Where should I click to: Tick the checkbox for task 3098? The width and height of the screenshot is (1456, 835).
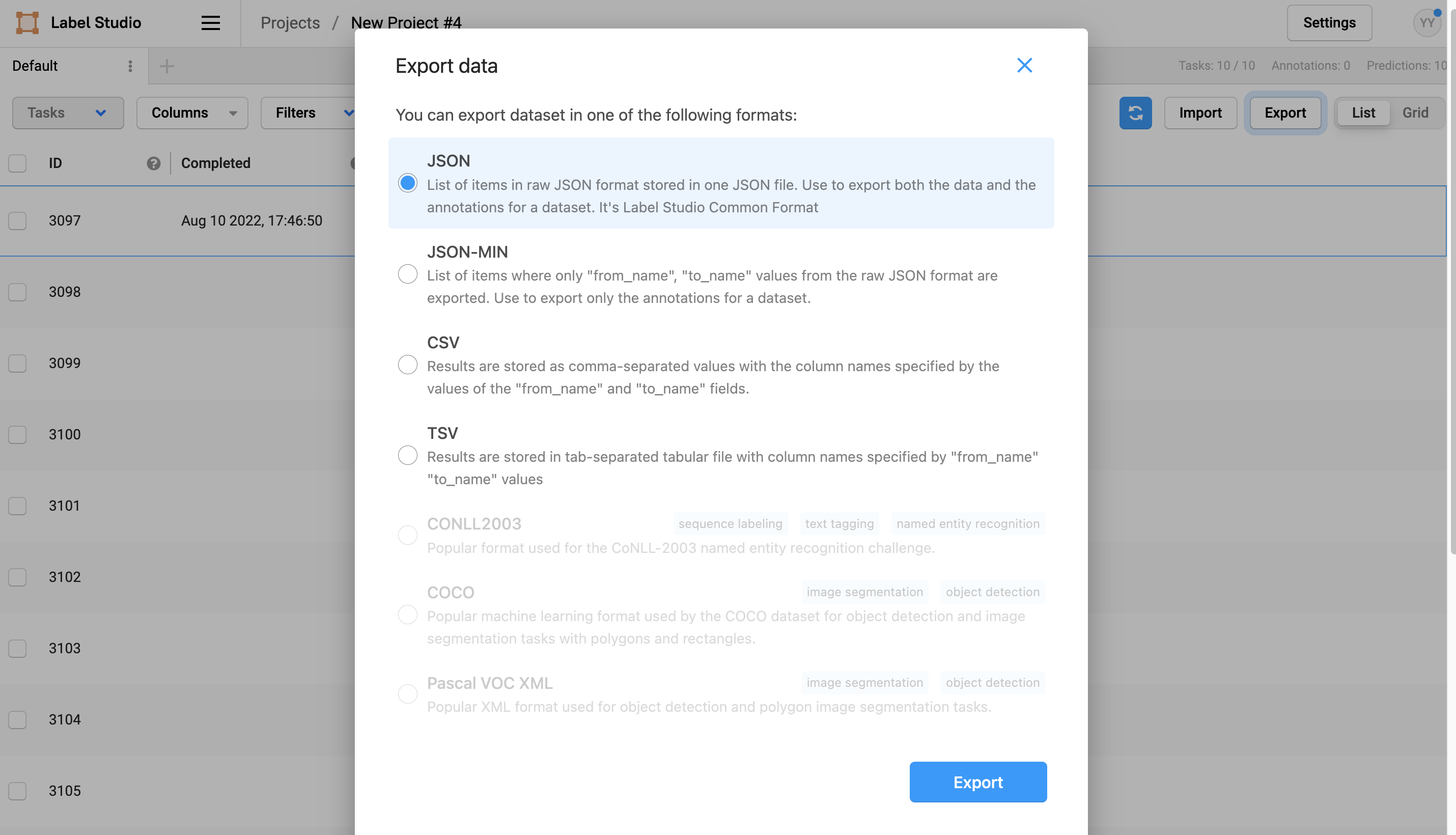[x=17, y=292]
